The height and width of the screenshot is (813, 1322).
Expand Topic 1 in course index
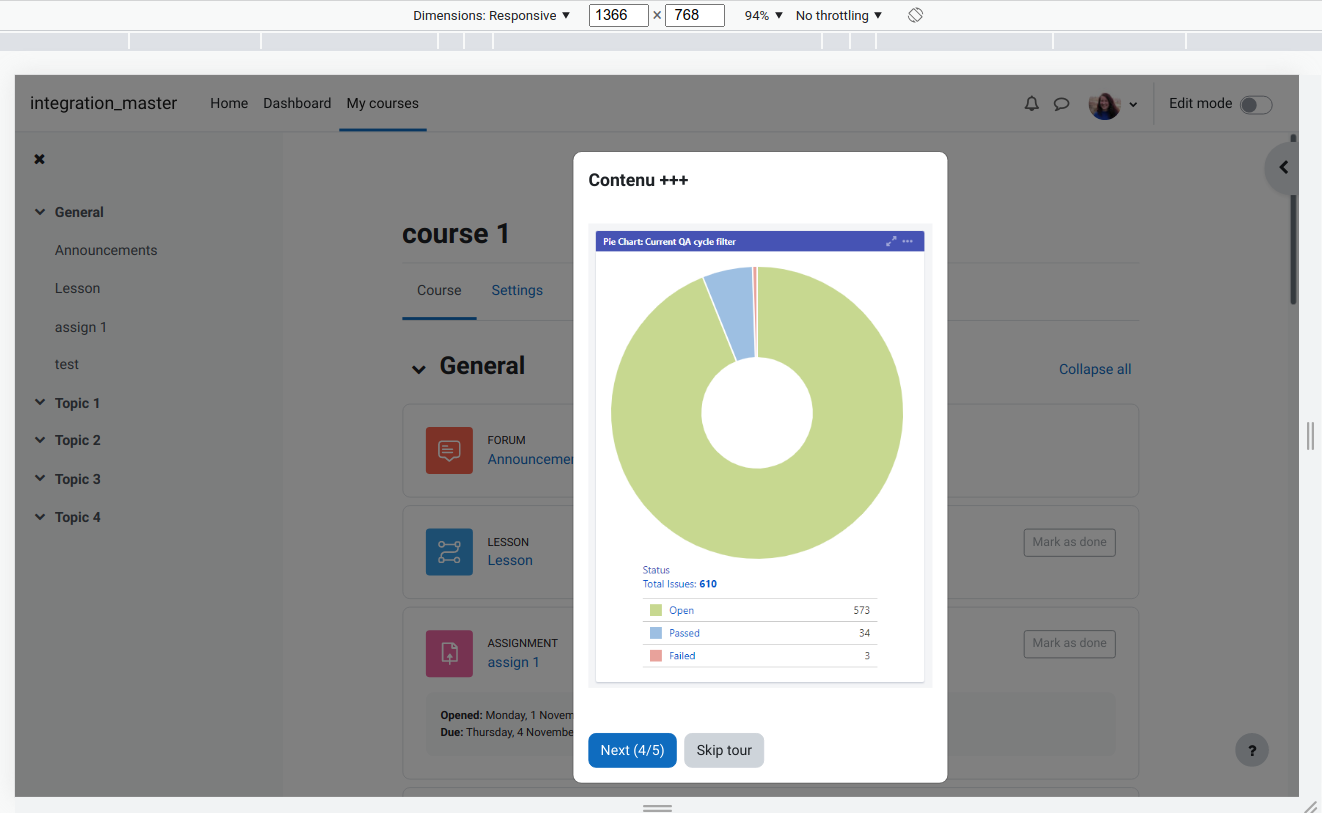coord(40,402)
